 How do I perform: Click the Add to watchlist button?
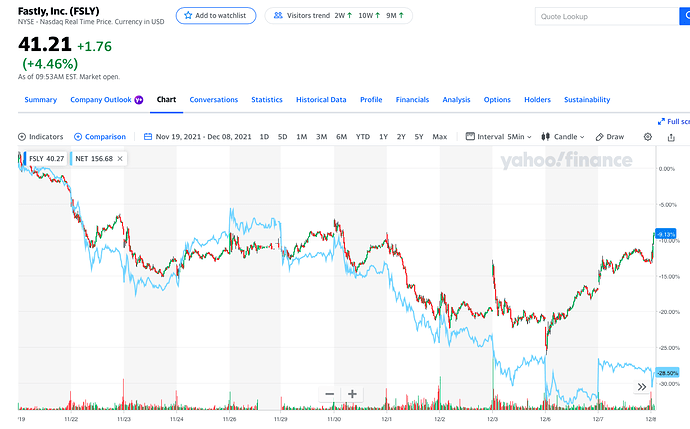point(216,15)
